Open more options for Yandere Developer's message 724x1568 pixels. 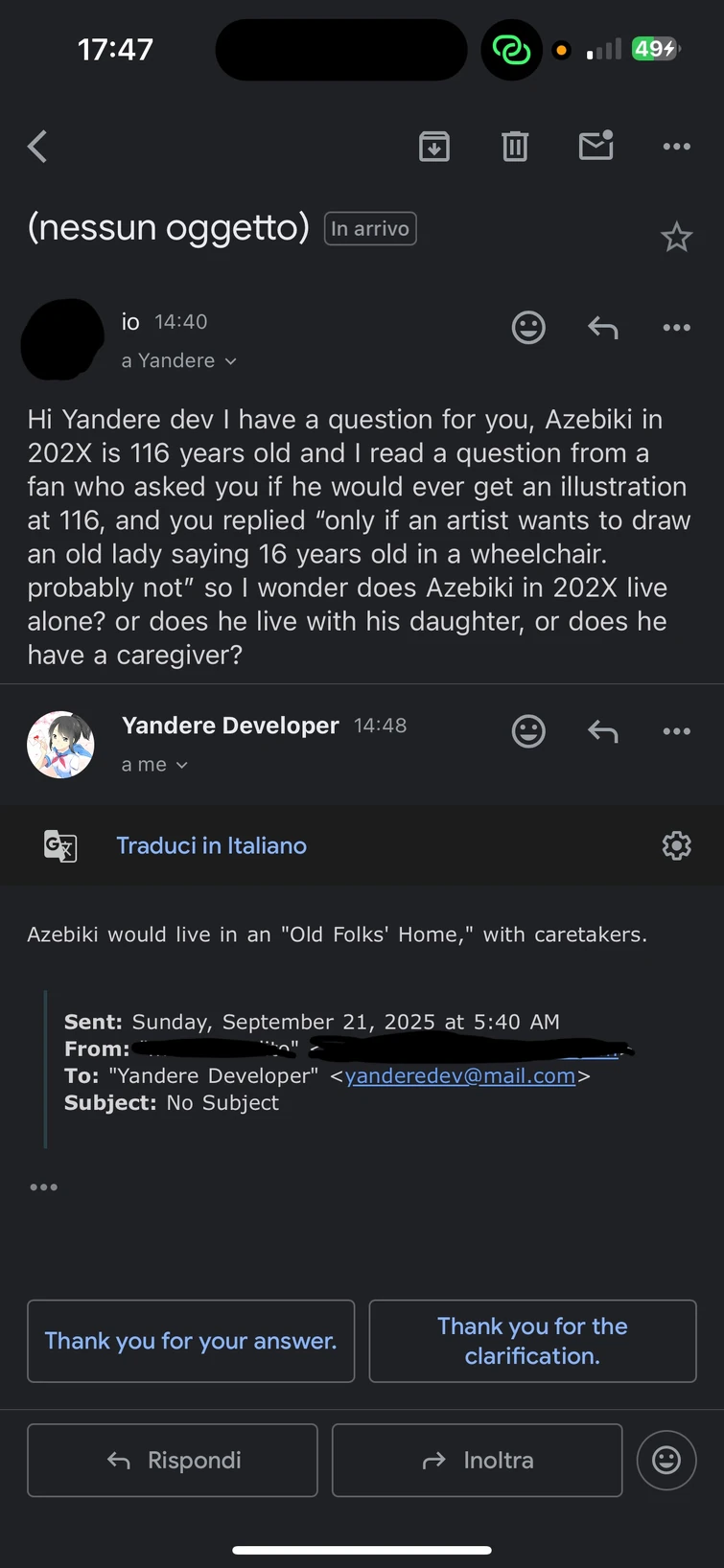(676, 731)
